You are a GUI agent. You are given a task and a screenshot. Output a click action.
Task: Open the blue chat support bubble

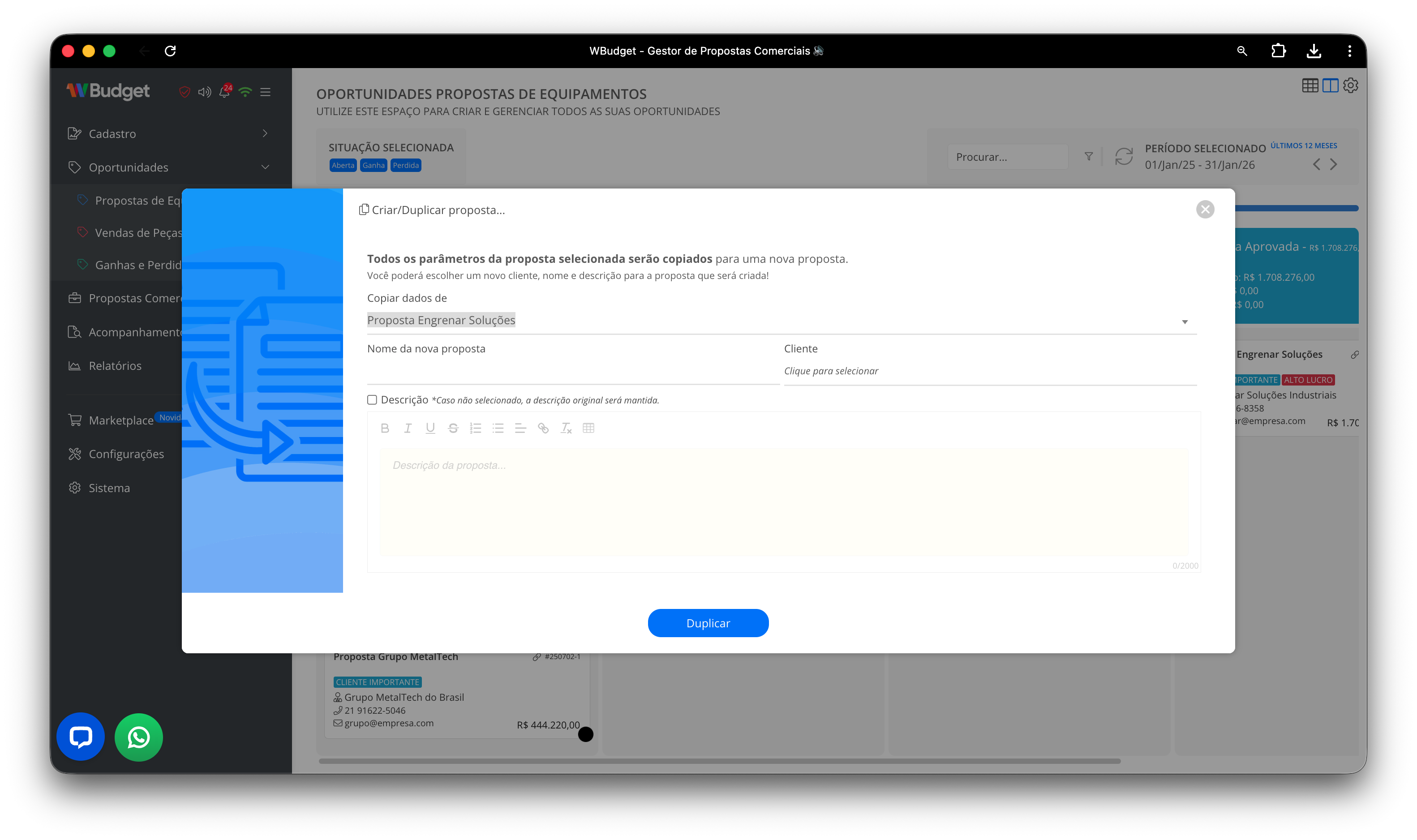click(x=80, y=737)
